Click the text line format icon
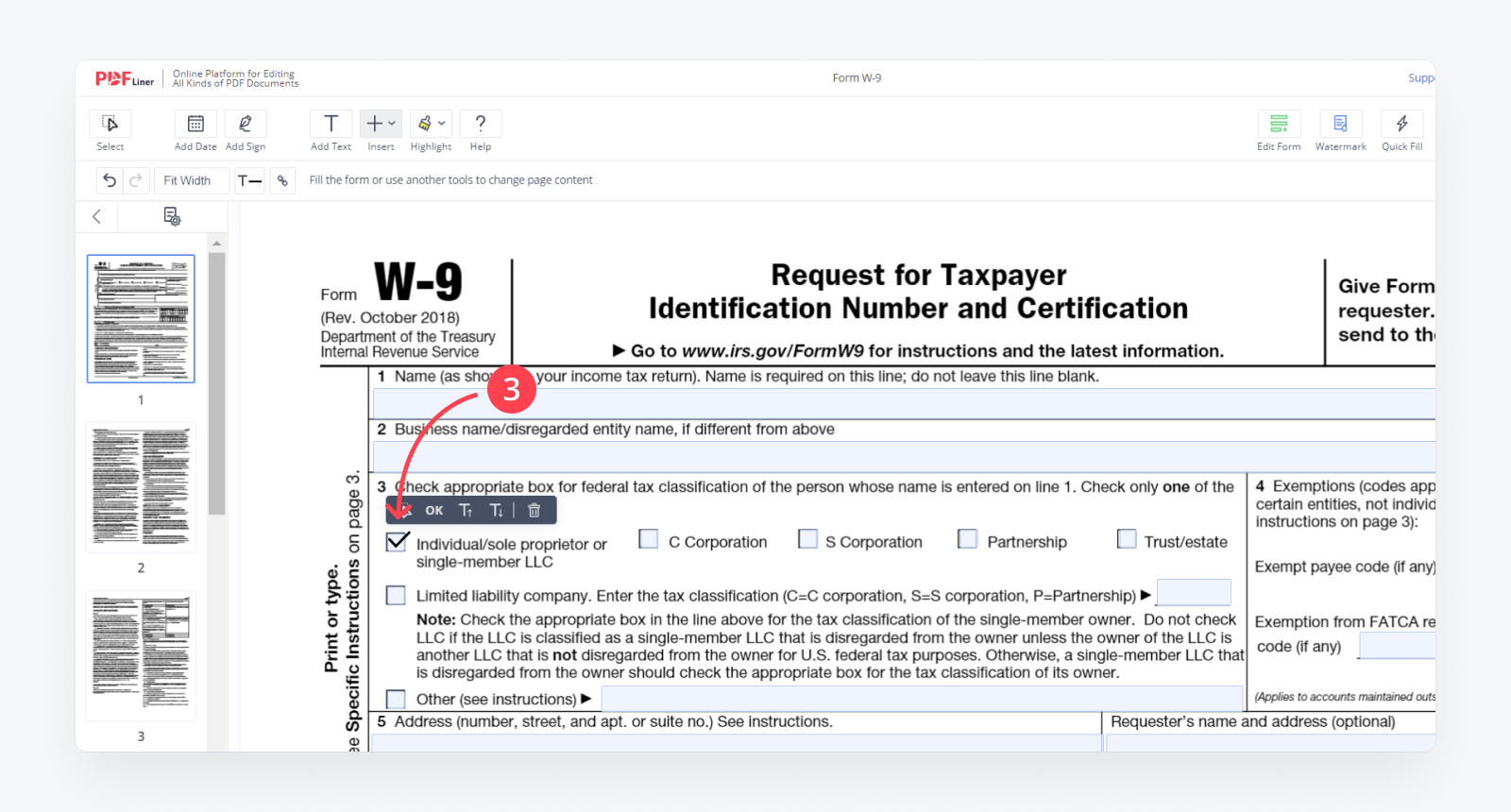Image resolution: width=1511 pixels, height=812 pixels. tap(249, 180)
